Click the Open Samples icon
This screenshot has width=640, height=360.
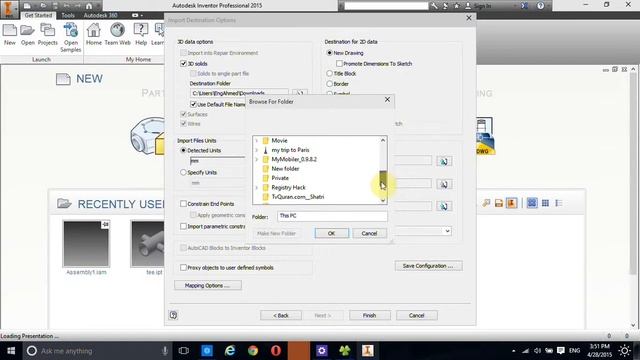pyautogui.click(x=71, y=30)
